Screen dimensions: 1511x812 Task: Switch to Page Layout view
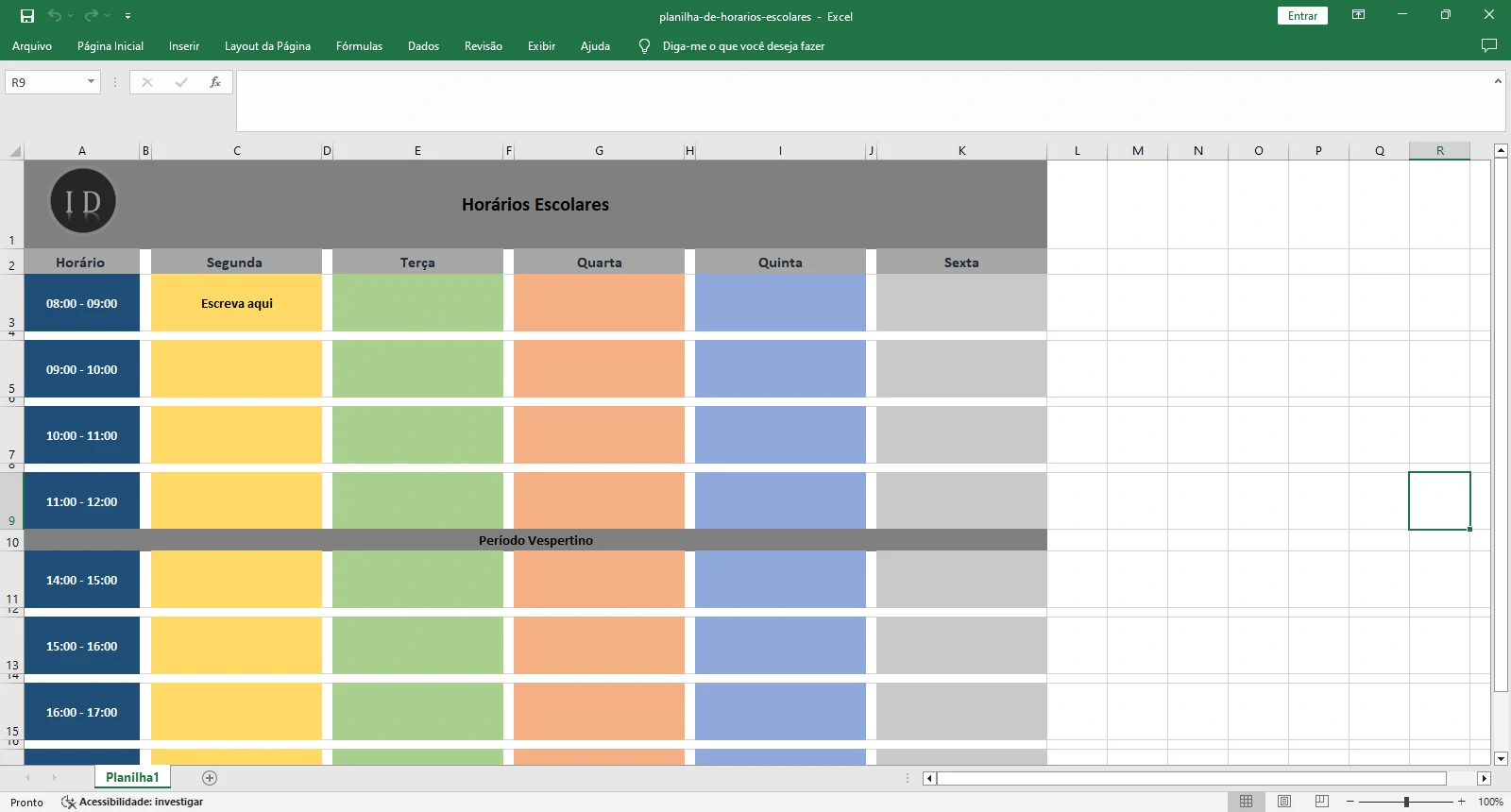1283,802
